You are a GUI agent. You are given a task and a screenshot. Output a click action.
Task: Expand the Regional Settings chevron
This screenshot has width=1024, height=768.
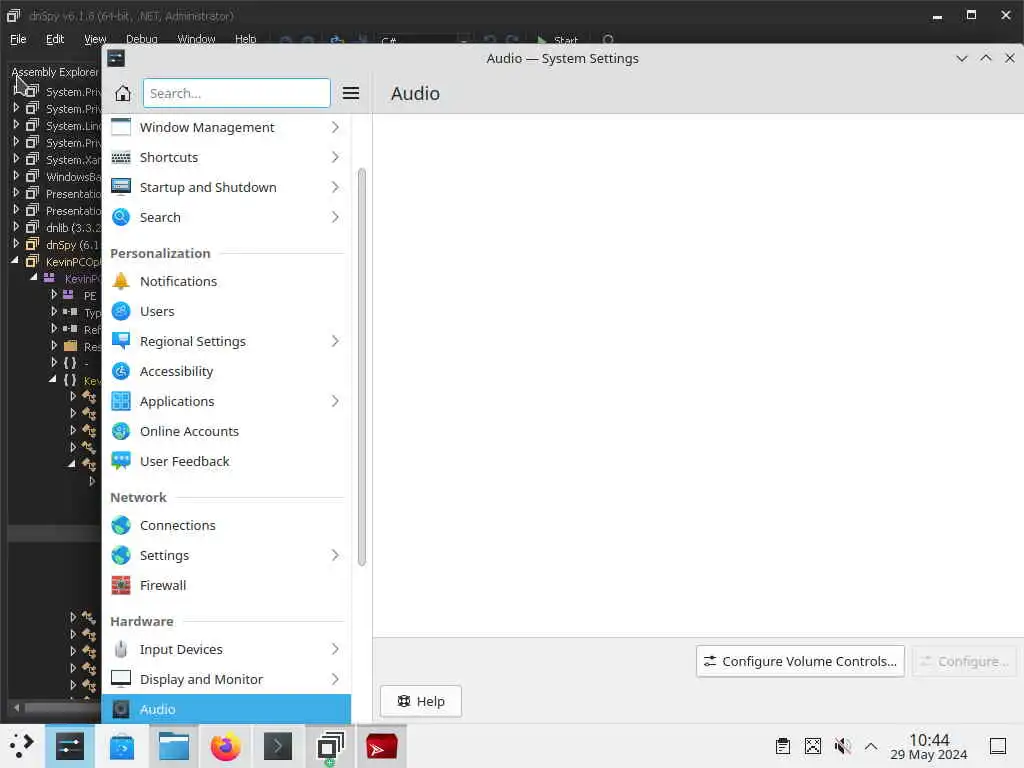pyautogui.click(x=335, y=342)
